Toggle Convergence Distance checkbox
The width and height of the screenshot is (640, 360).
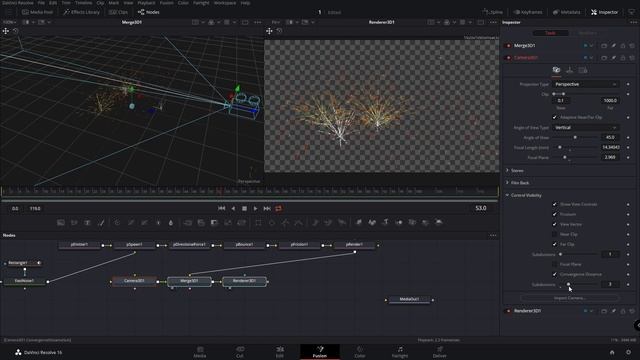pyautogui.click(x=554, y=274)
